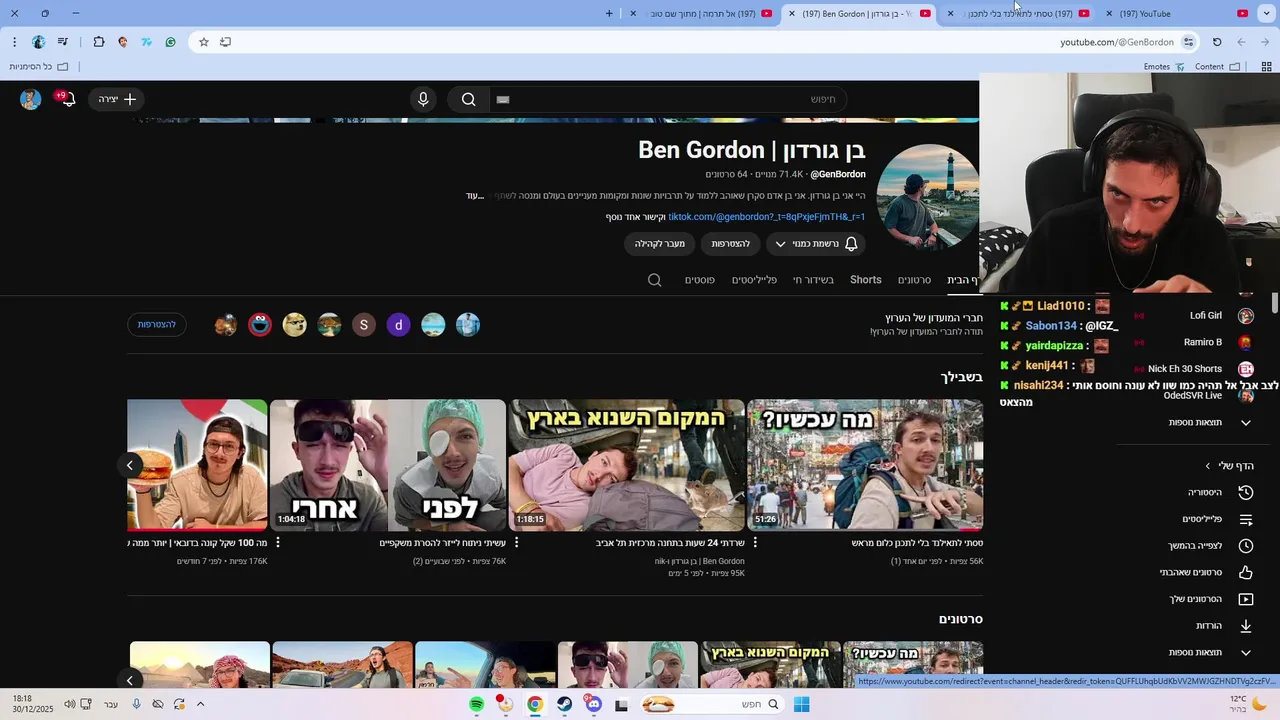The width and height of the screenshot is (1280, 720).
Task: Click the Chrome address bar URL
Action: (x=1117, y=42)
